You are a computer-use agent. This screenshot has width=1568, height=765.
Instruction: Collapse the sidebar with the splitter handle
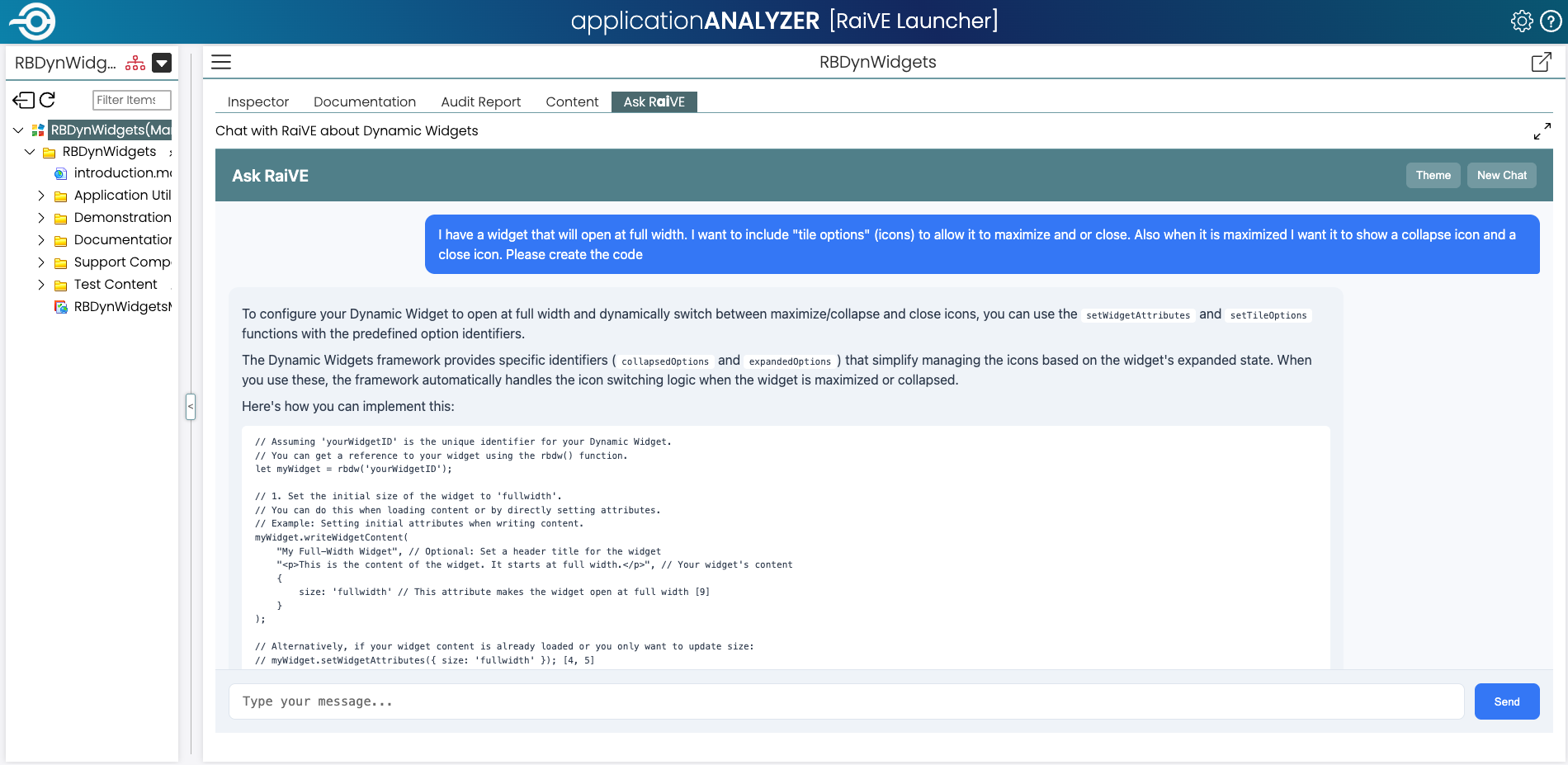tap(191, 407)
